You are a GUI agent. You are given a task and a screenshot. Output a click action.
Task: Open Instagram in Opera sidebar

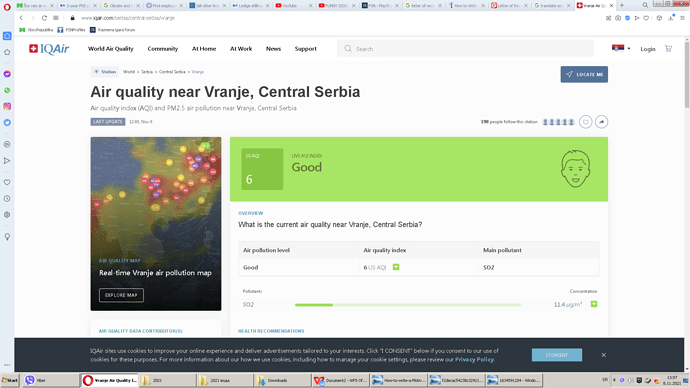(x=7, y=106)
